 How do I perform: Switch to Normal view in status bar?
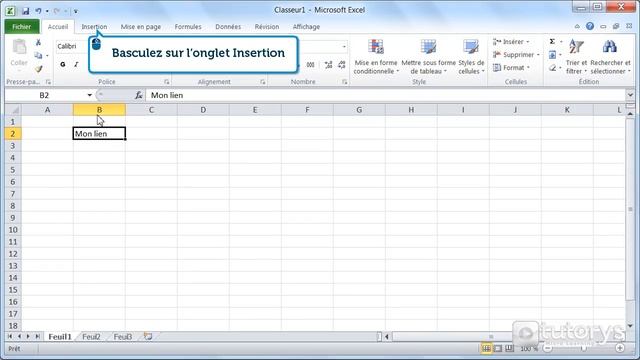click(487, 349)
